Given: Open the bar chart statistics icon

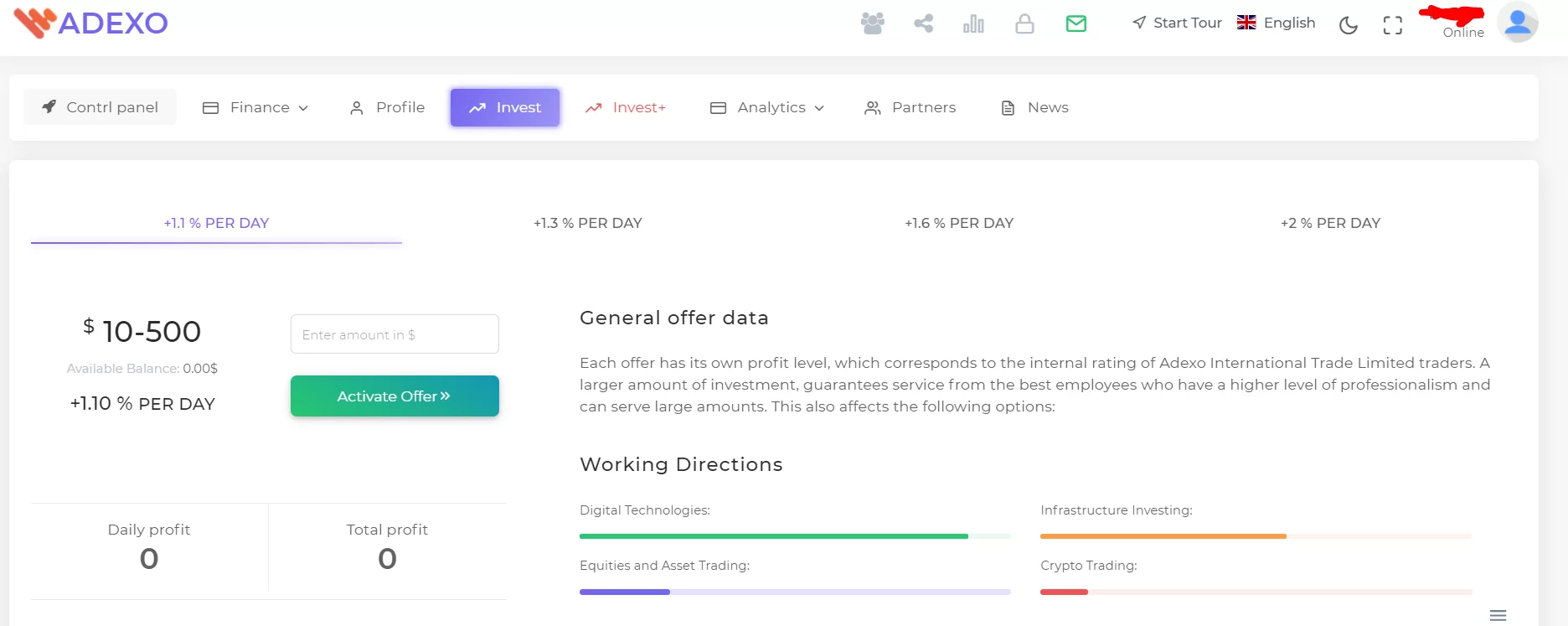Looking at the screenshot, I should pyautogui.click(x=973, y=23).
